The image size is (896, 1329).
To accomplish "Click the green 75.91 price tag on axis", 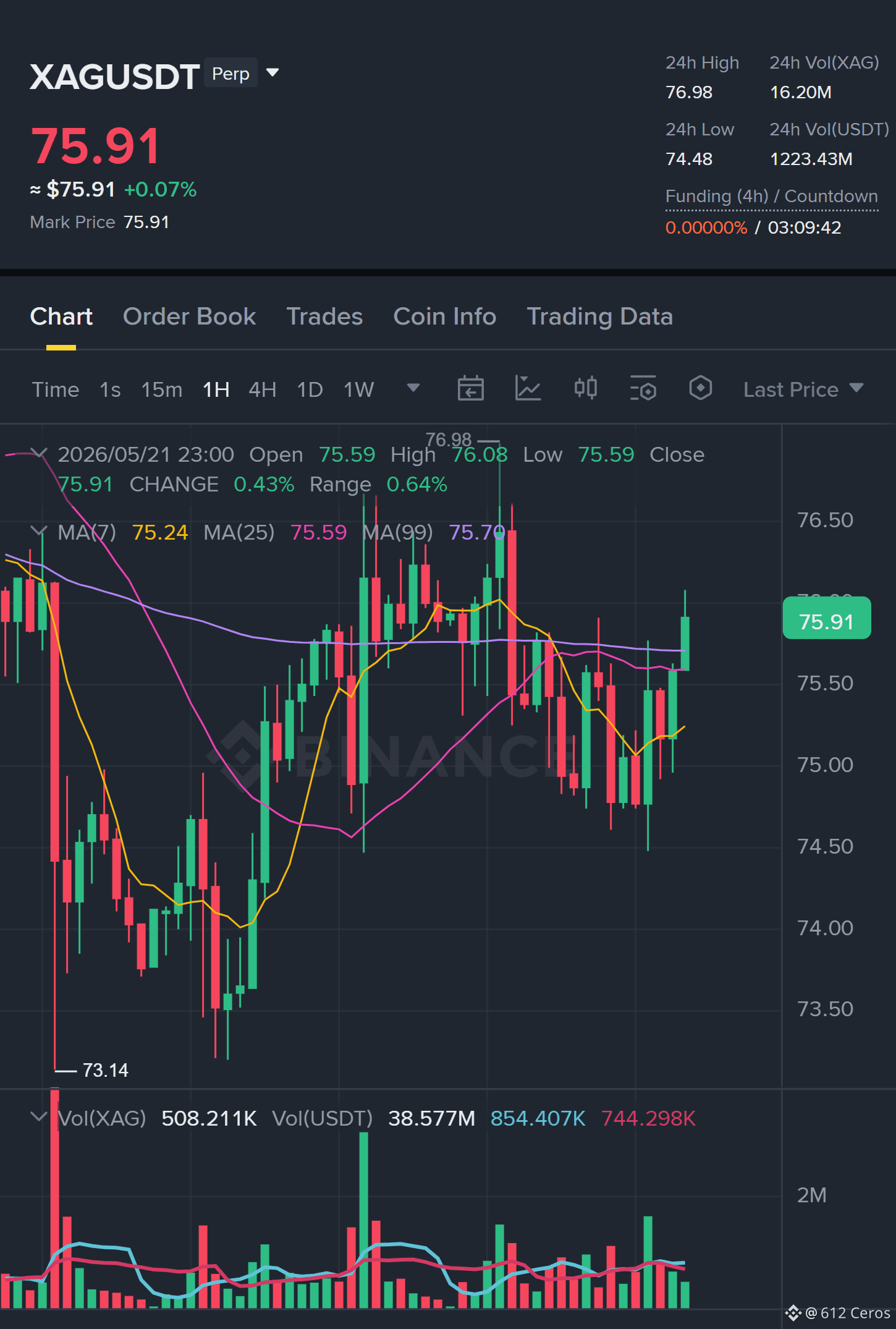I will click(x=826, y=618).
